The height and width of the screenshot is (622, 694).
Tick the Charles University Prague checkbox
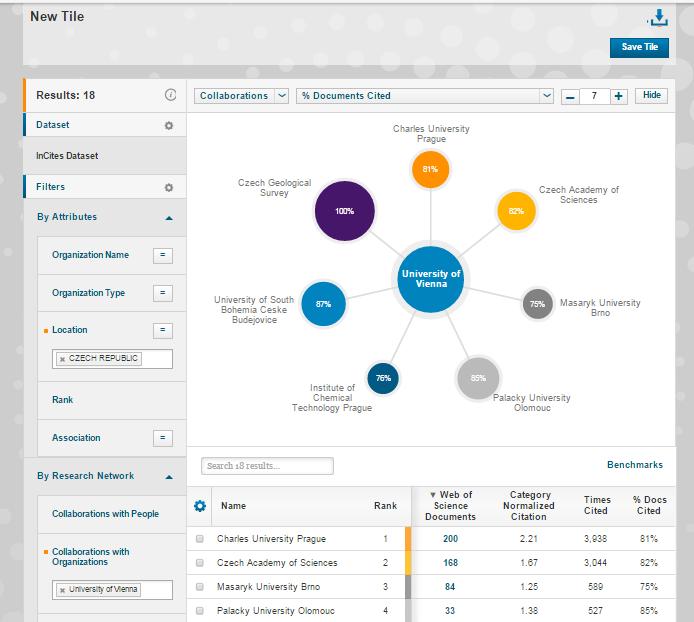coord(200,539)
